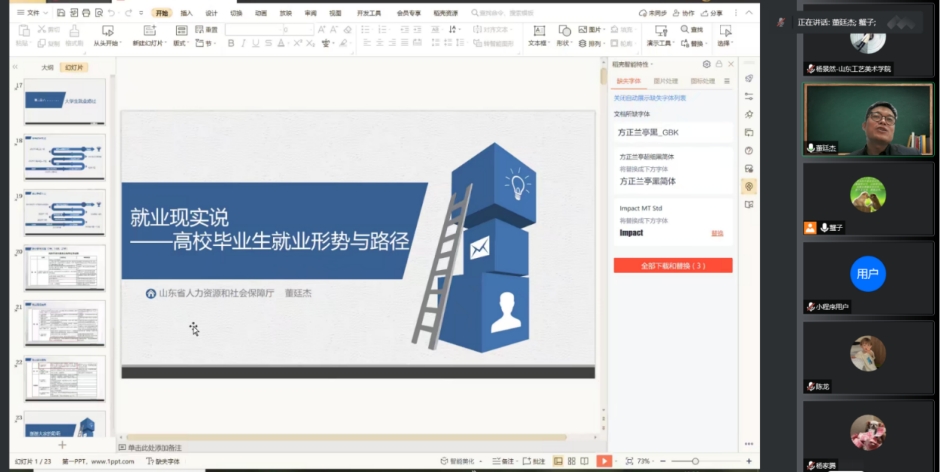The height and width of the screenshot is (472, 941).
Task: Click the 关闭启动显示缺失字体列表 link
Action: (x=650, y=98)
